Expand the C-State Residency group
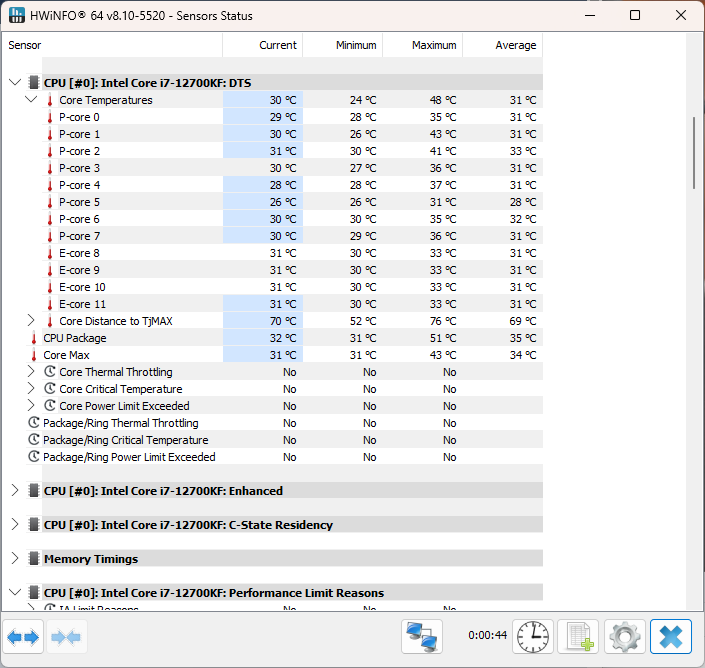The width and height of the screenshot is (705, 668). coord(15,525)
